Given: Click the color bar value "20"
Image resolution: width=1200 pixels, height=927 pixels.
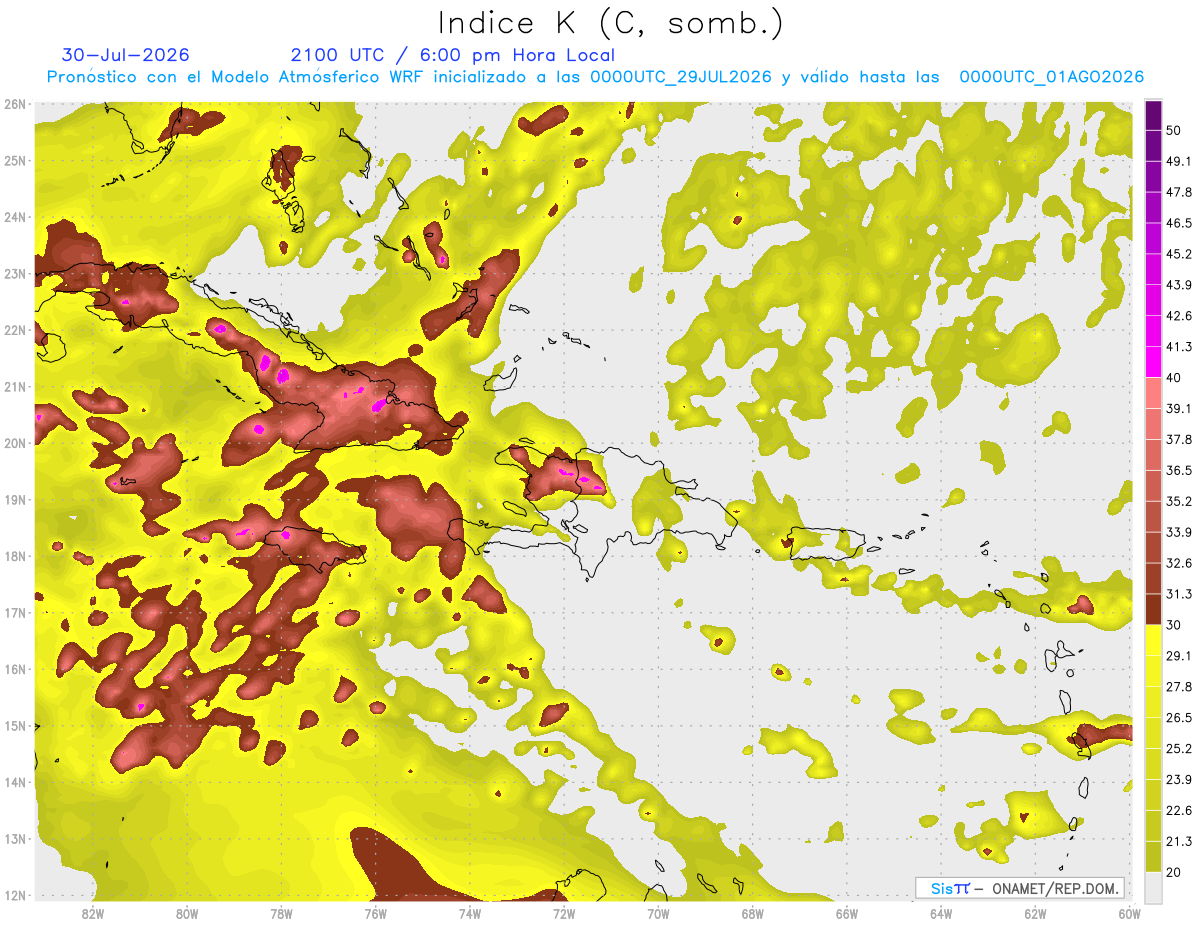Looking at the screenshot, I should 1173,872.
